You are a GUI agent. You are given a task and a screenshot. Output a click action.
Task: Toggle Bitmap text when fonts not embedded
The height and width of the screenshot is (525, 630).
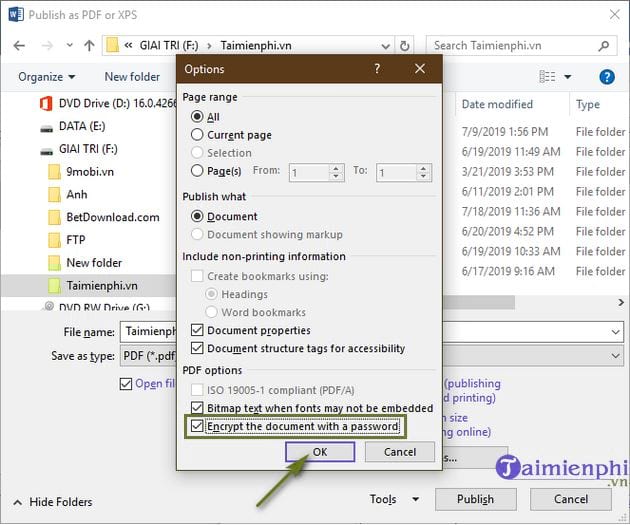pos(197,408)
